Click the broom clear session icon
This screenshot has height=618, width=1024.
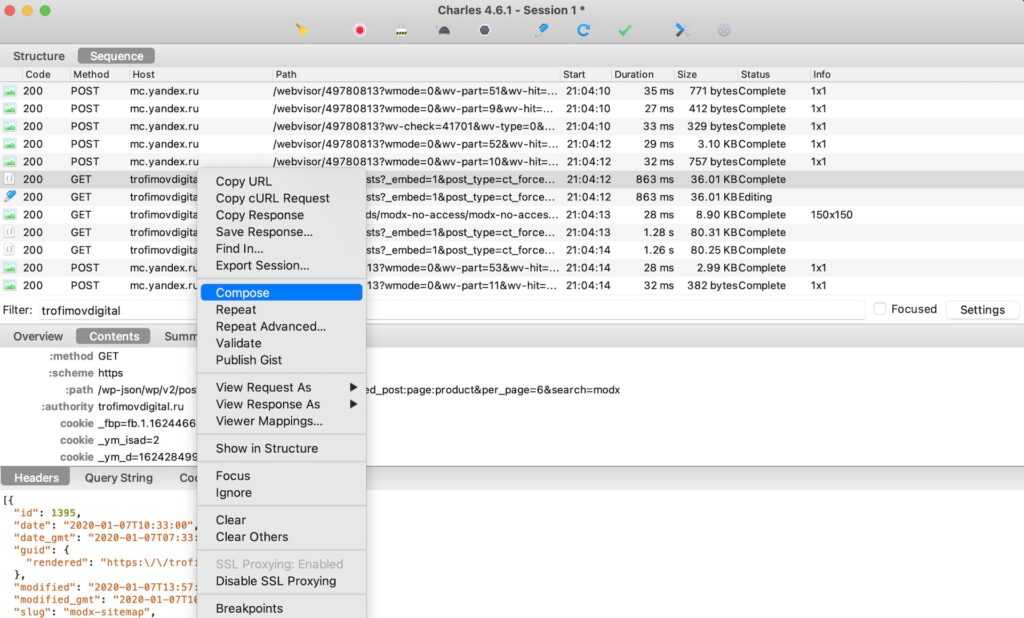click(x=302, y=30)
